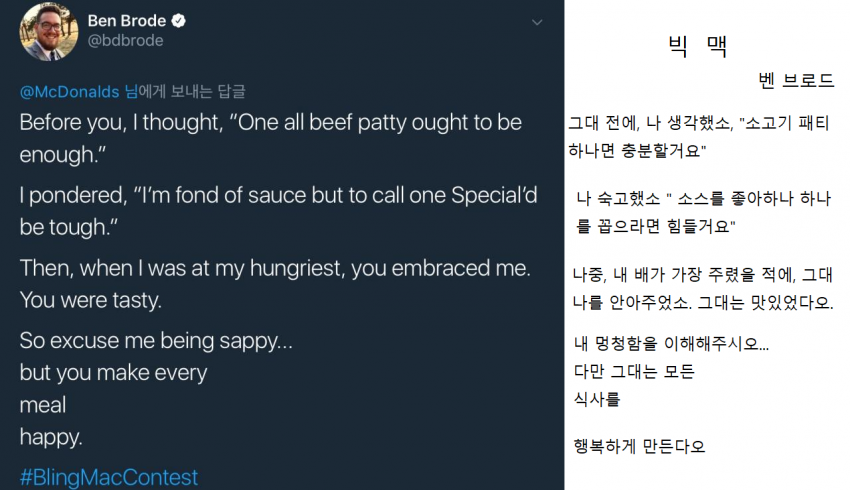
Task: Click the word "happy." in the tweet
Action: [51, 437]
